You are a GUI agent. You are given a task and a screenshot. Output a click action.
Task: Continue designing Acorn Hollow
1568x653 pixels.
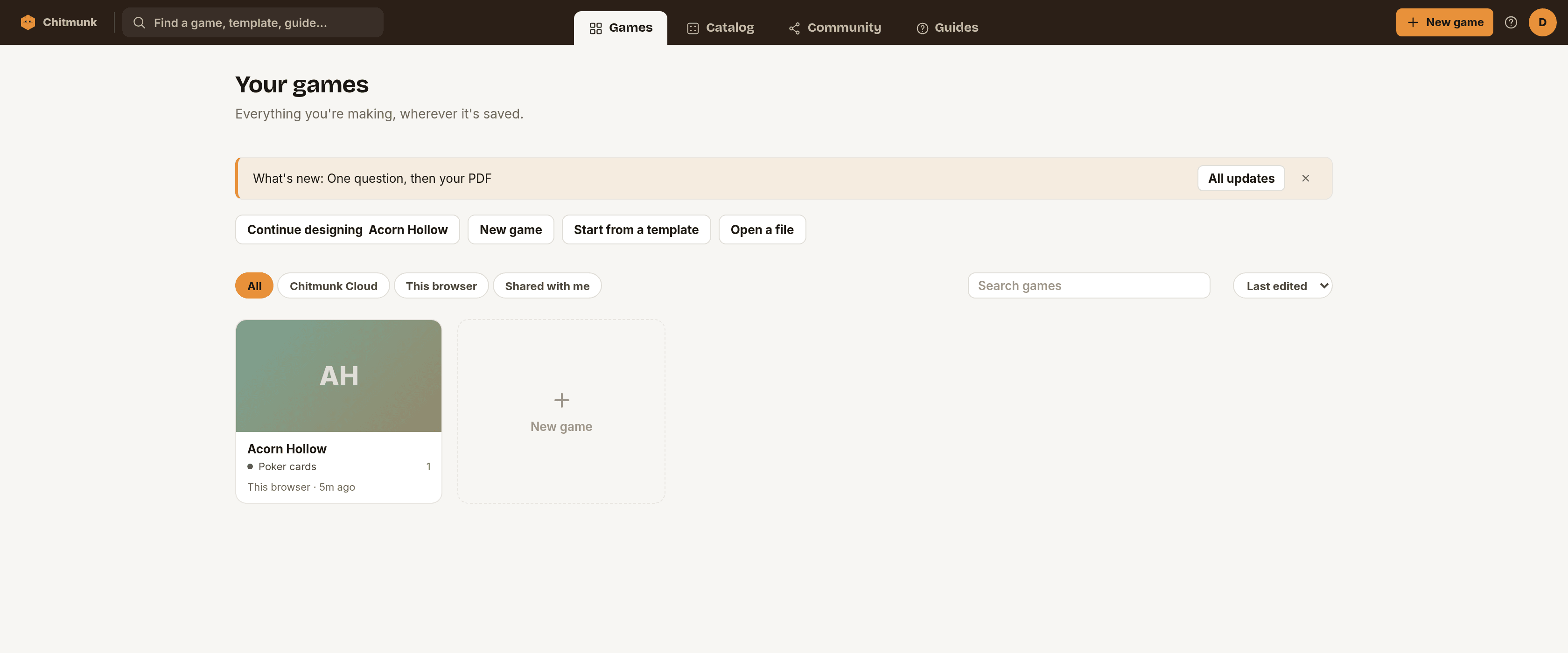[347, 229]
